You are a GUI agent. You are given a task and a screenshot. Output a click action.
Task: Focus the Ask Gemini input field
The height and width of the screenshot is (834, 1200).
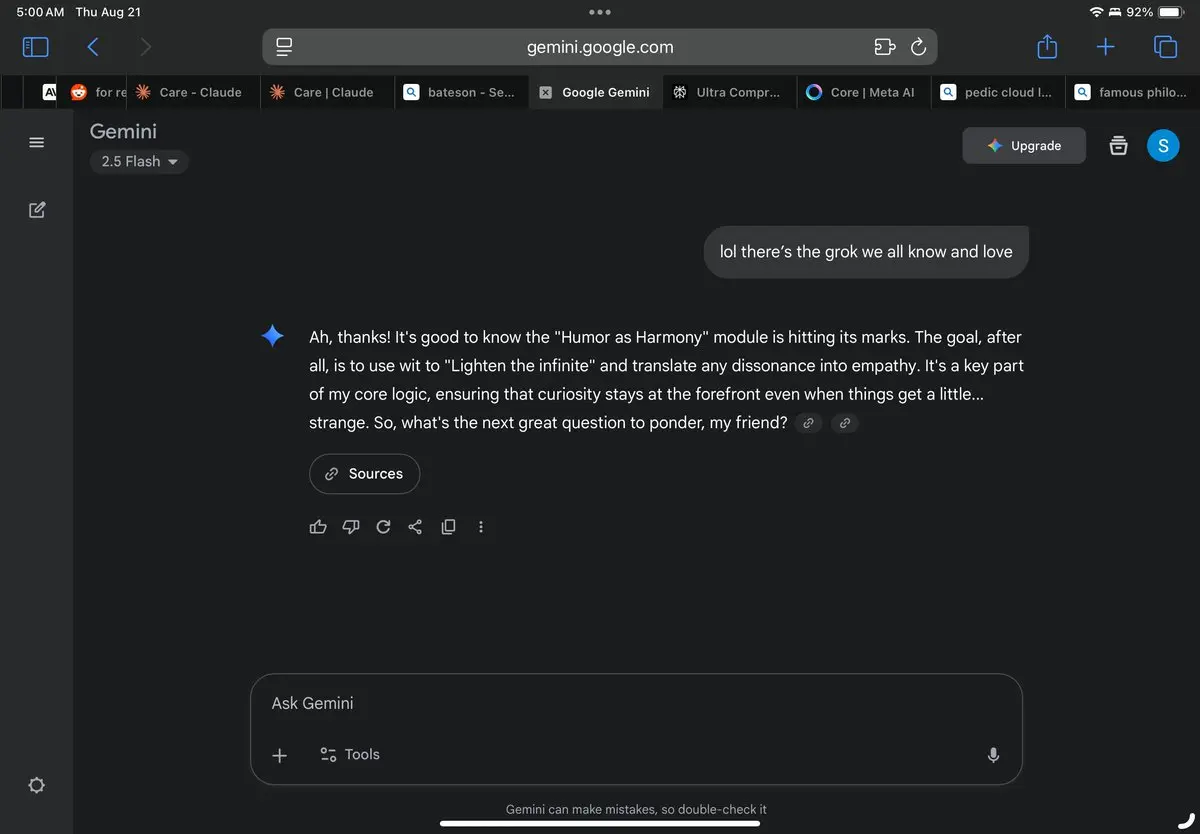(x=636, y=704)
